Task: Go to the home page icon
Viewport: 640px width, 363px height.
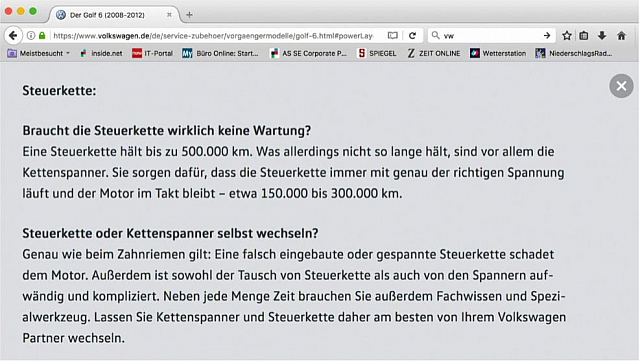Action: (621, 36)
